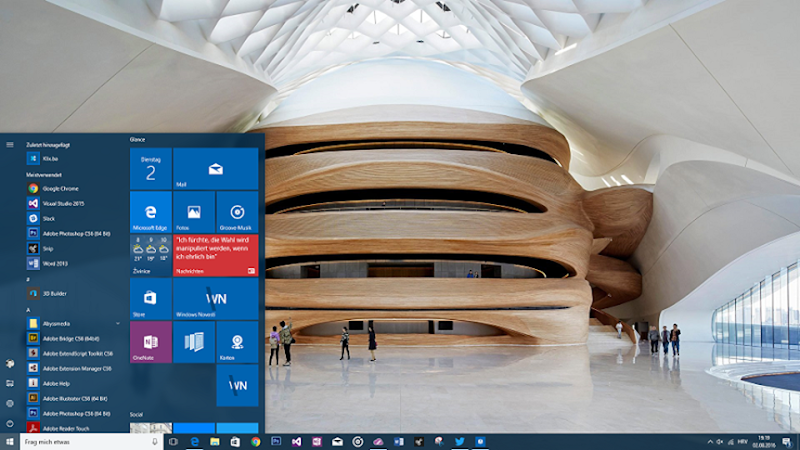Screen dimensions: 800x450
Task: Open File Explorer from Start's left rail
Action: point(10,384)
